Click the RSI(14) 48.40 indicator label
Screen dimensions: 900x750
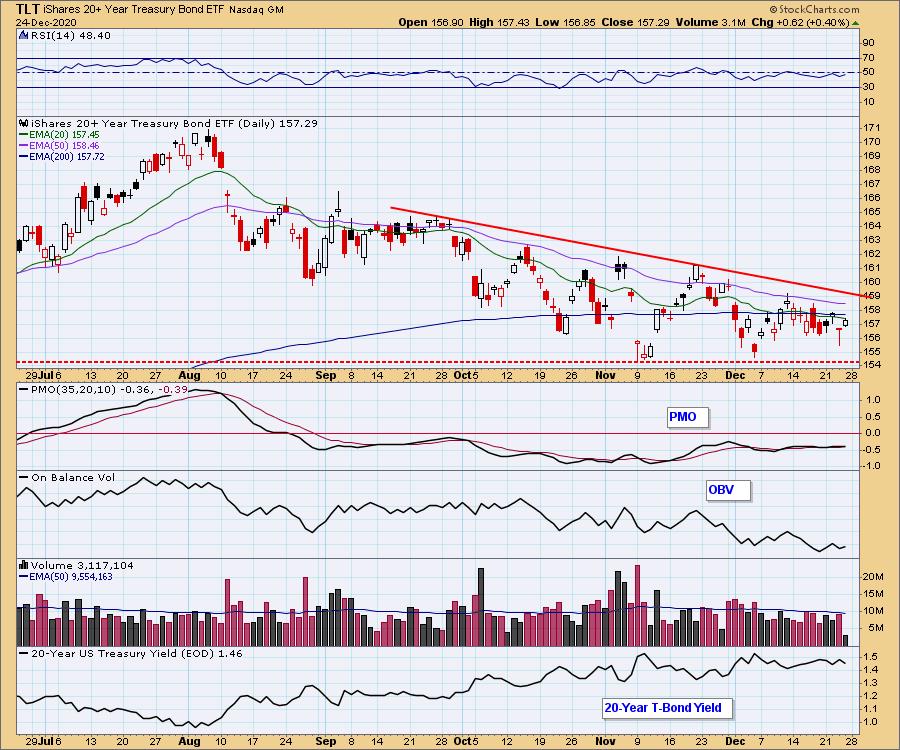pos(70,35)
